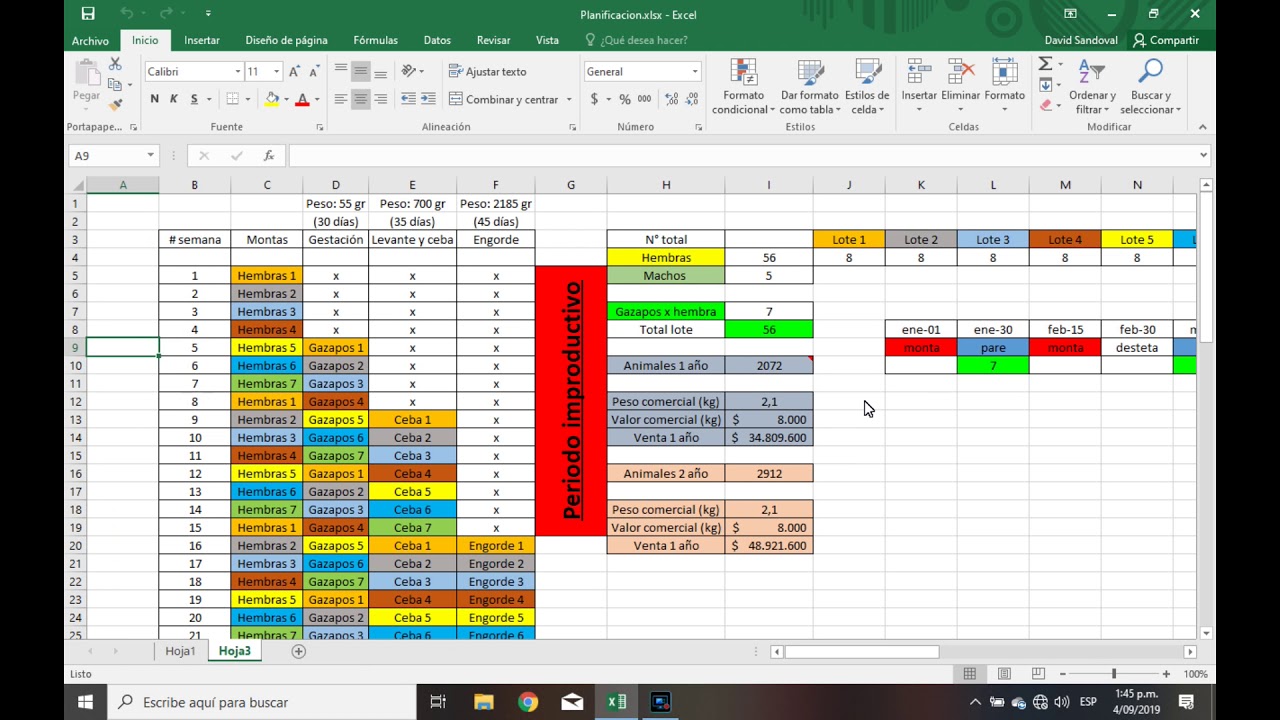
Task: Click the Cut scissors icon
Action: coord(115,65)
